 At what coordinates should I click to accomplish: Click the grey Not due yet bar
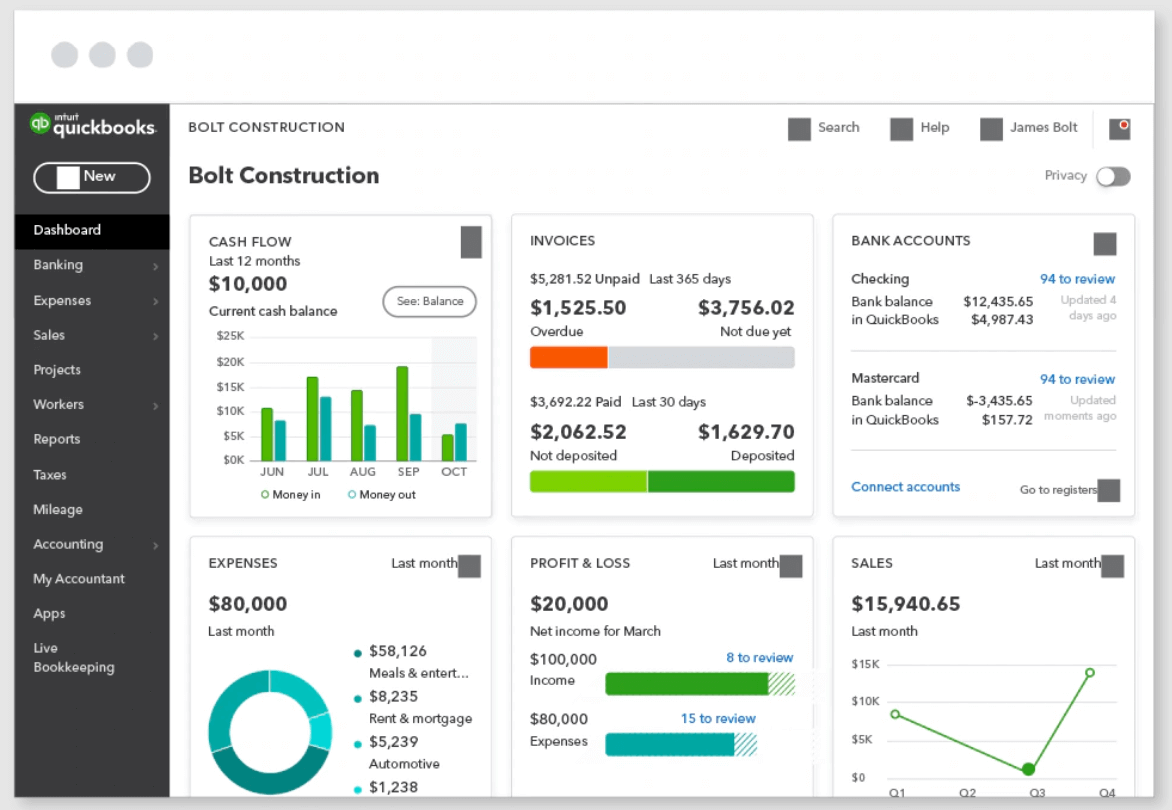701,357
